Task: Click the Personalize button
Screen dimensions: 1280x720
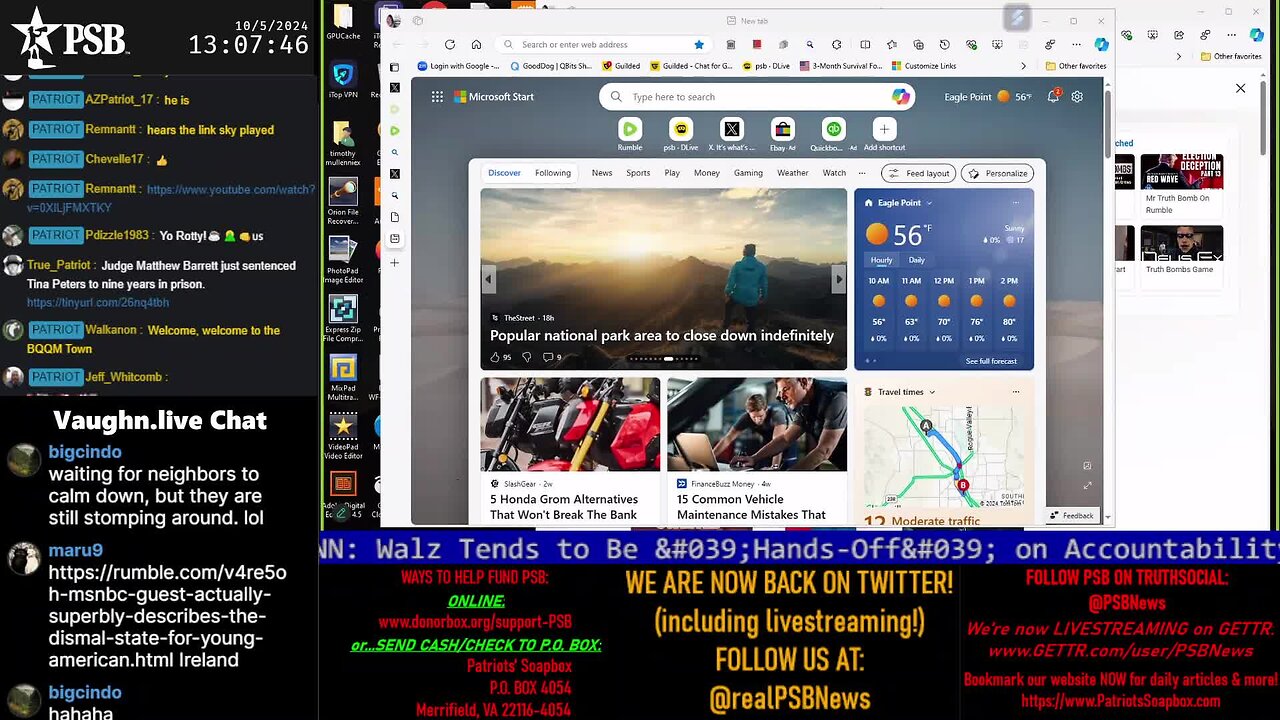Action: point(998,173)
